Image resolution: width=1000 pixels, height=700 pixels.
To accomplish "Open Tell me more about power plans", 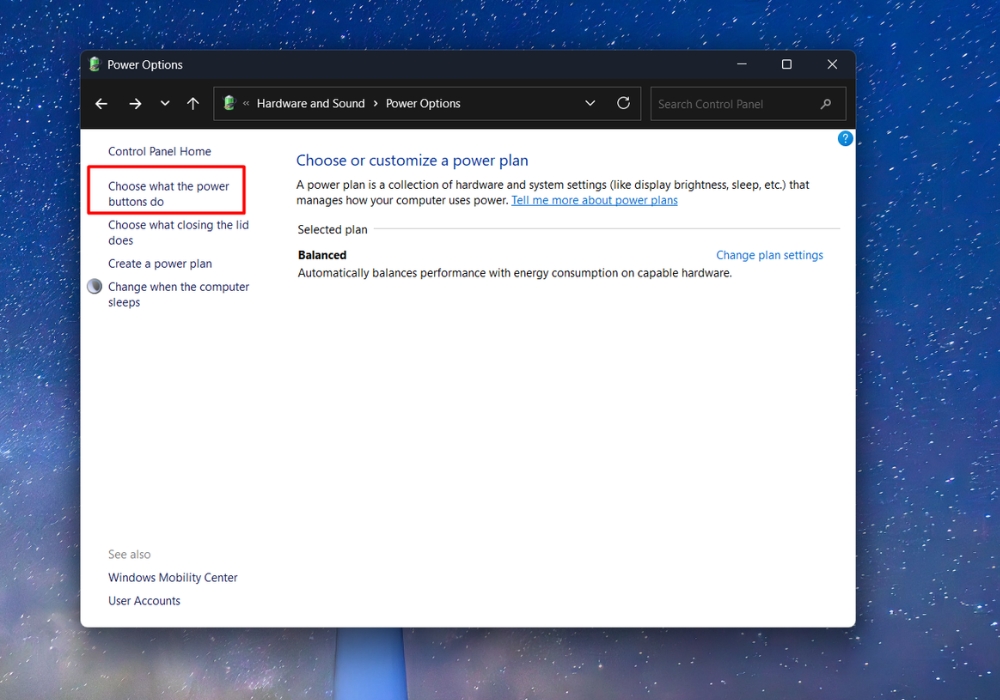I will [594, 200].
